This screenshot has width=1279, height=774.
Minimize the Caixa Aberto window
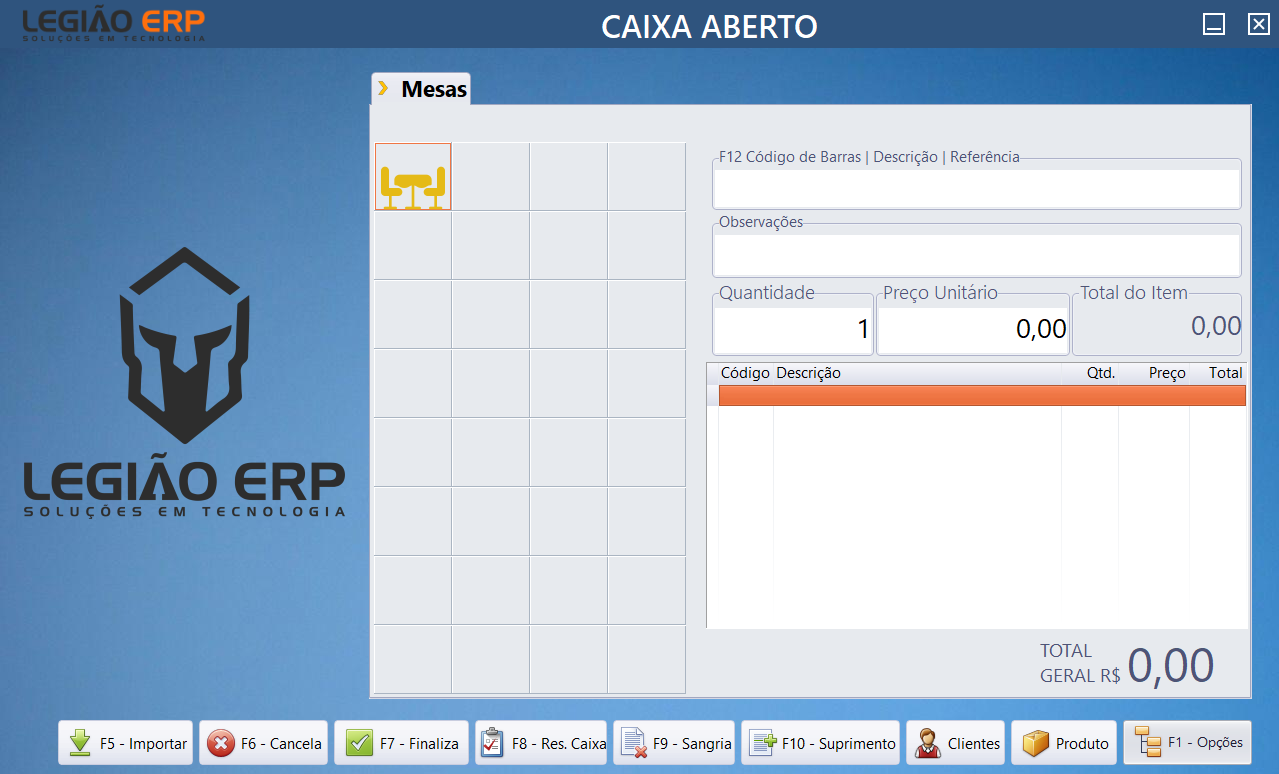pos(1214,25)
